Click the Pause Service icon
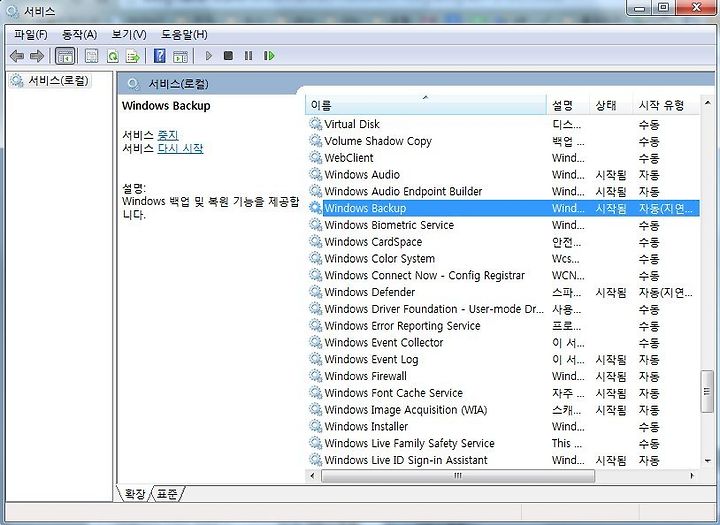The image size is (720, 525). 248,56
